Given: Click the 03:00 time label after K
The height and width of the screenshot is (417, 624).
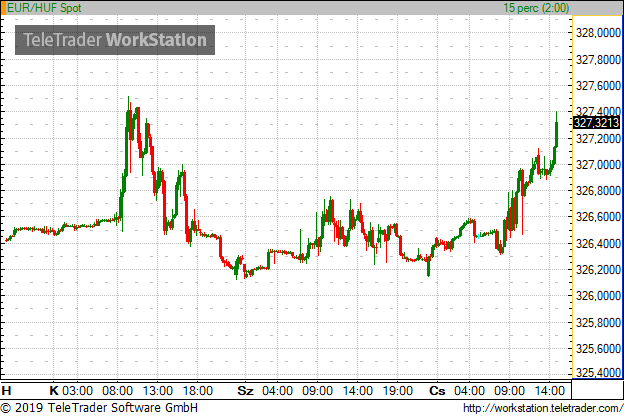Looking at the screenshot, I should (78, 391).
